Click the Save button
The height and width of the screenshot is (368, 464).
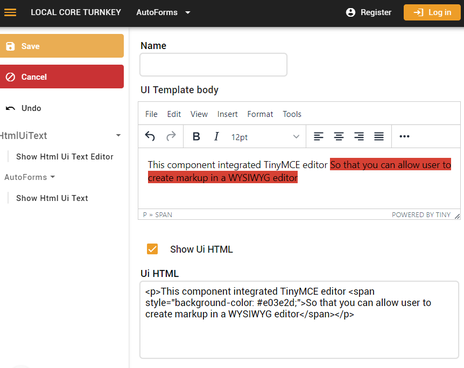(62, 46)
